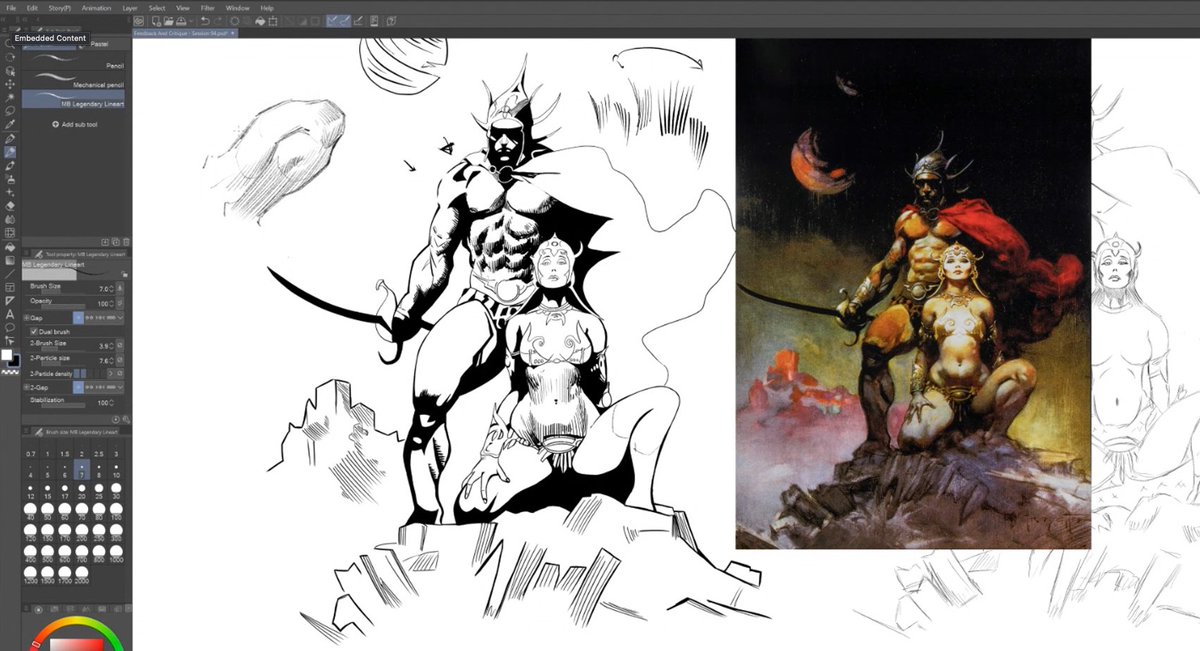Select the Figure line tool
Viewport: 1200px width, 651px height.
10,273
